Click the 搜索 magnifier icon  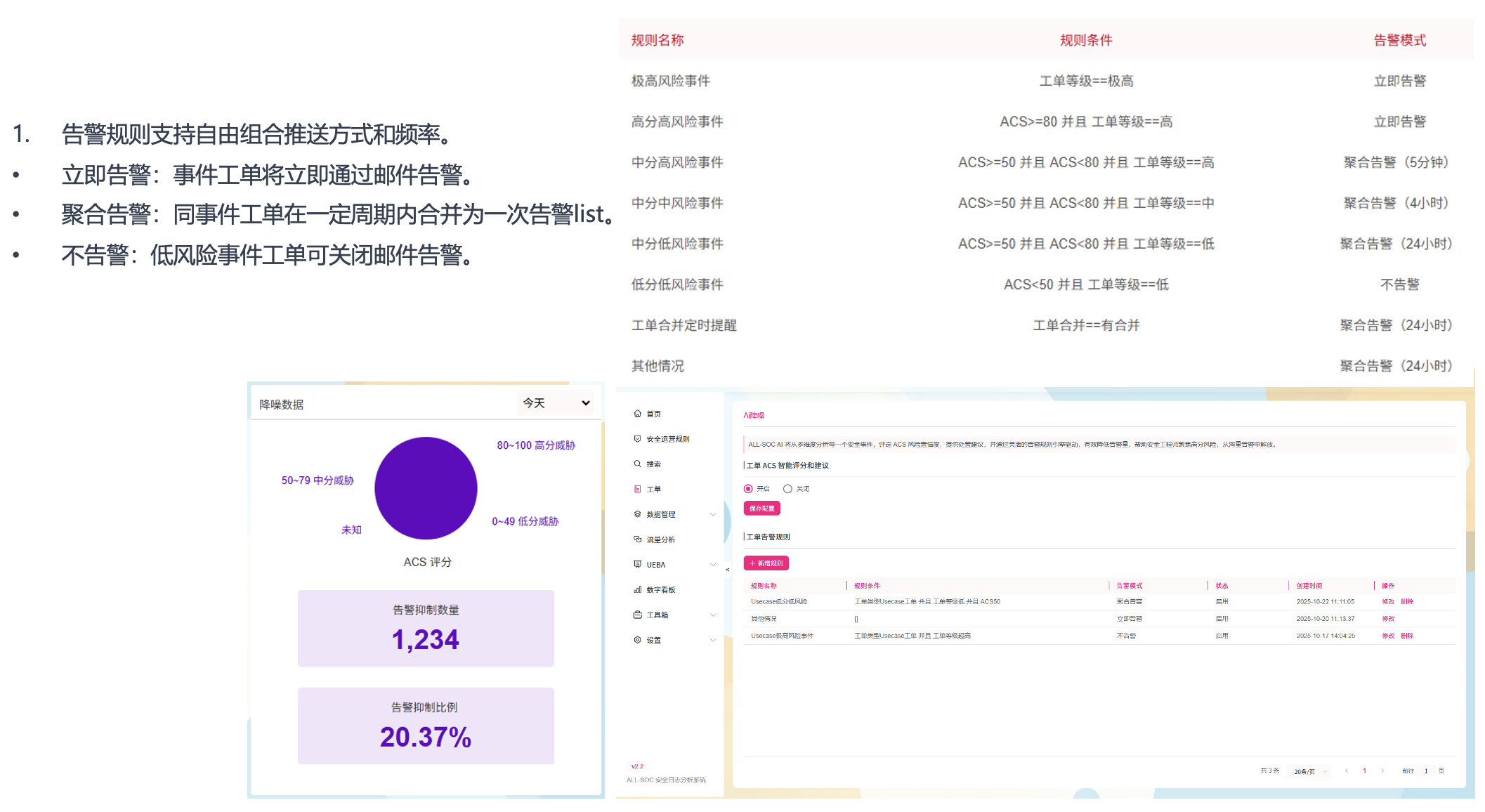click(637, 464)
